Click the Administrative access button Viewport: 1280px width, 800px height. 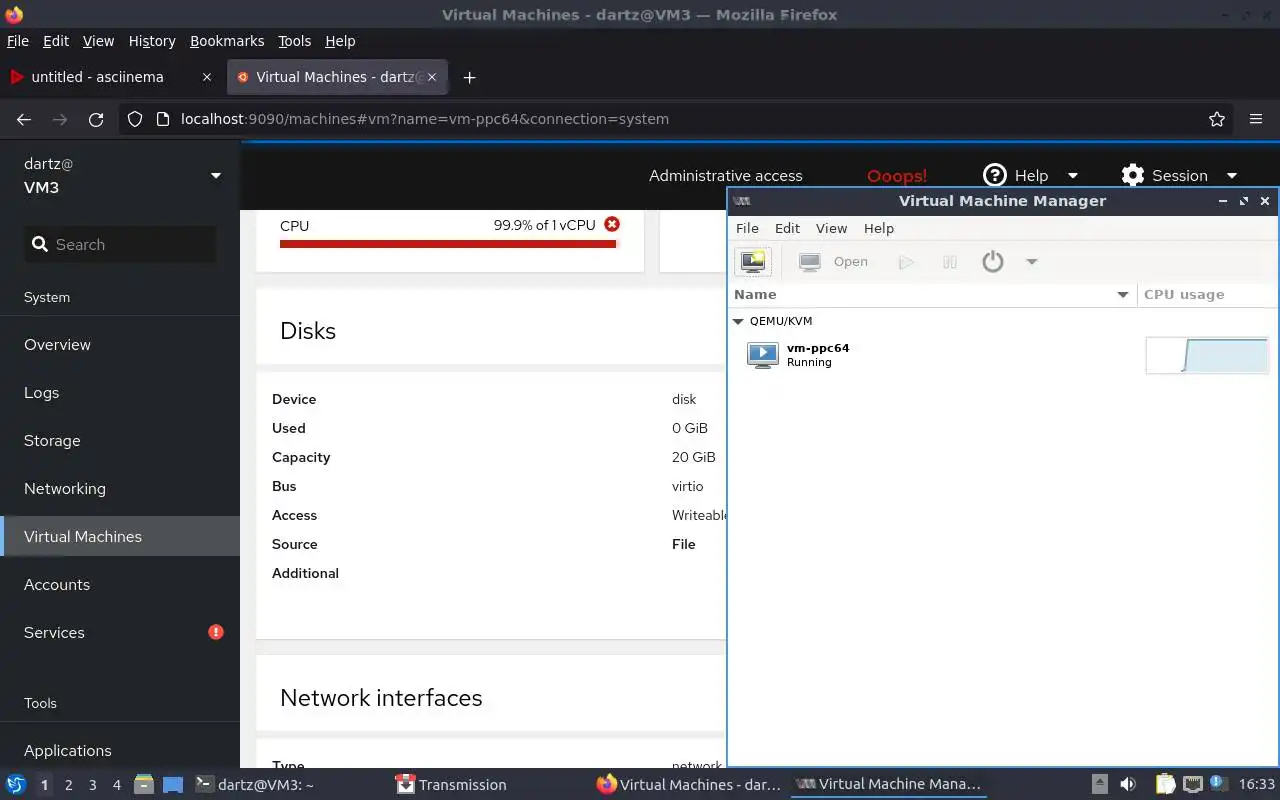click(x=725, y=176)
